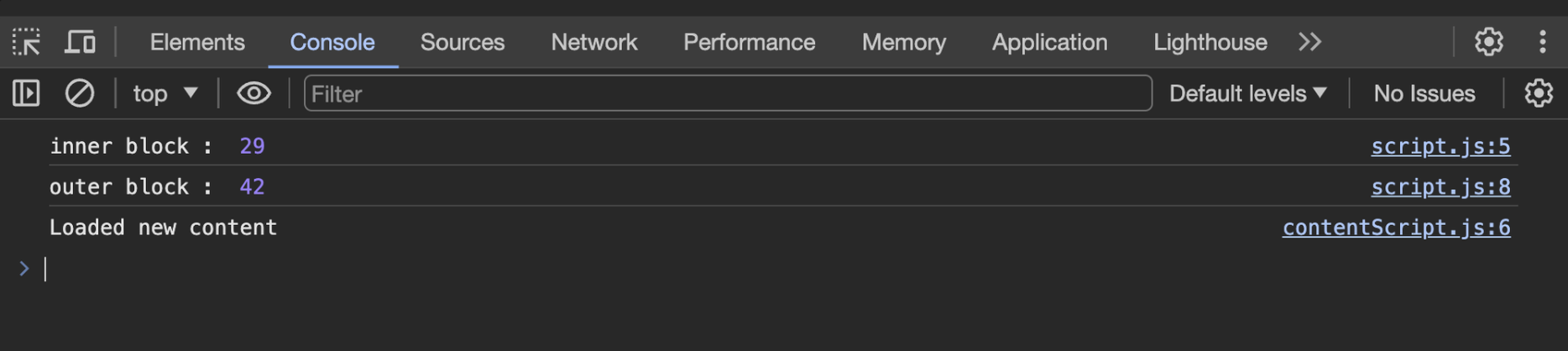1568x351 pixels.
Task: Open the Default levels dropdown
Action: 1247,93
